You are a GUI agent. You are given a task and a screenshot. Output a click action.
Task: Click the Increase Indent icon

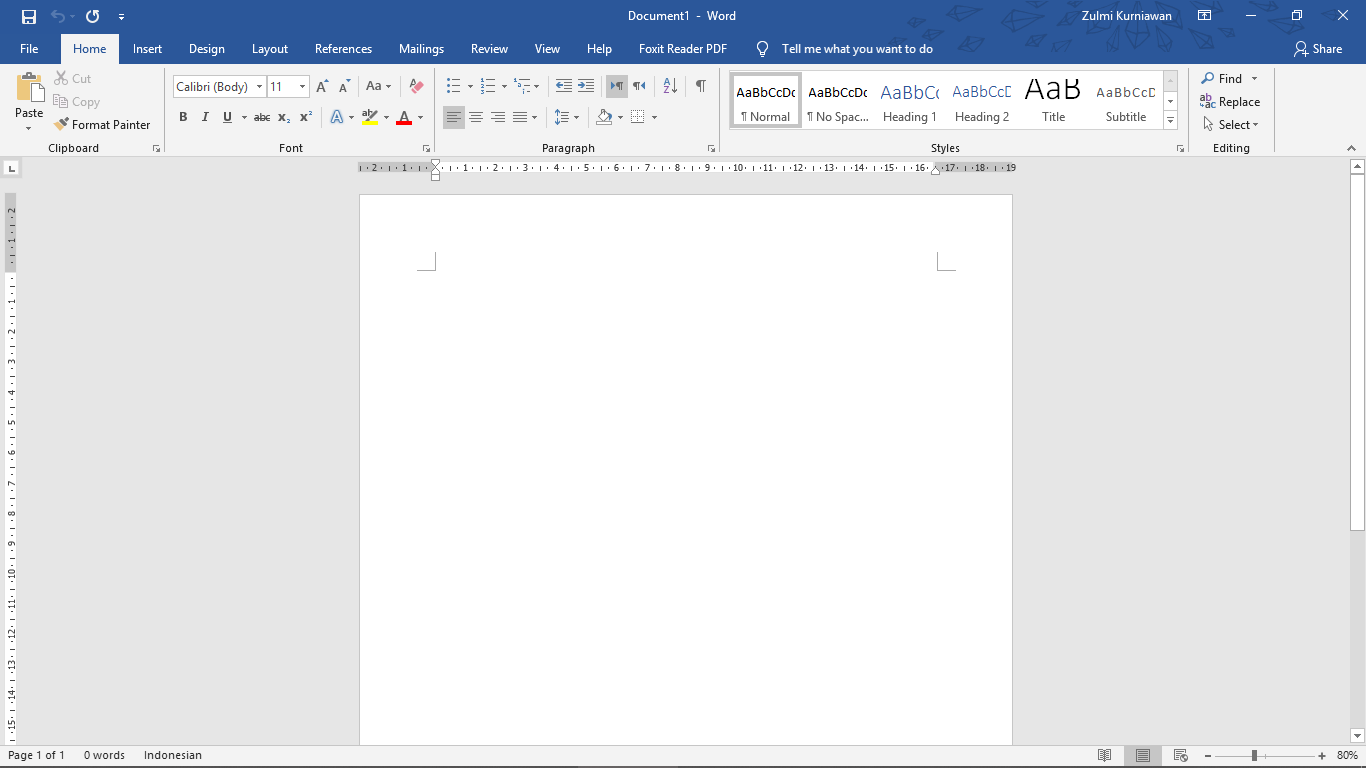[586, 86]
